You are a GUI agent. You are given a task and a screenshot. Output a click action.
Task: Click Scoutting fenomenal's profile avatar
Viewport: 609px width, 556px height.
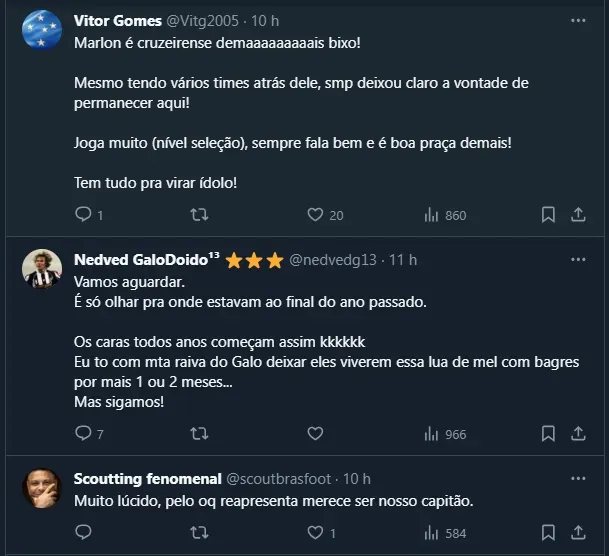pos(41,488)
